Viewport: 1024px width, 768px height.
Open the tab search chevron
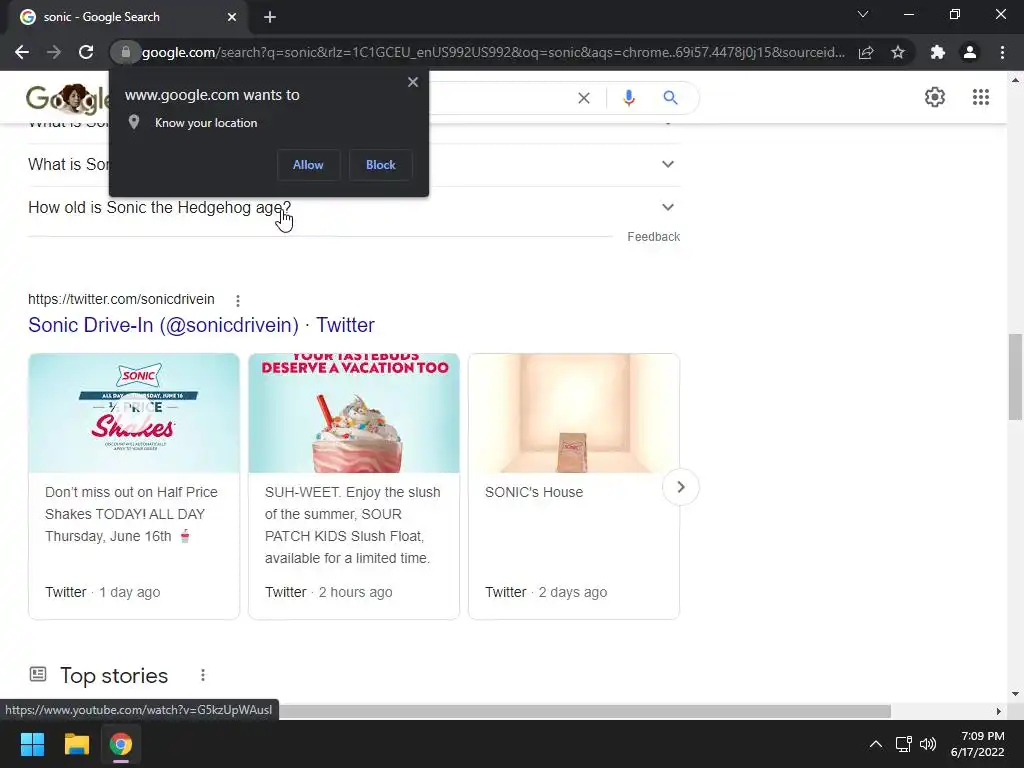(863, 14)
